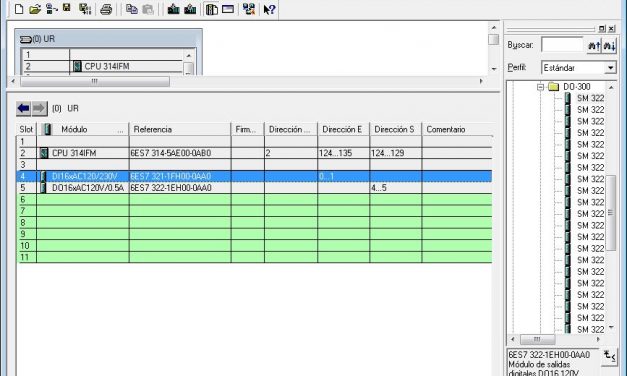The width and height of the screenshot is (627, 376).
Task: Click the Firm... column header
Action: pyautogui.click(x=248, y=129)
